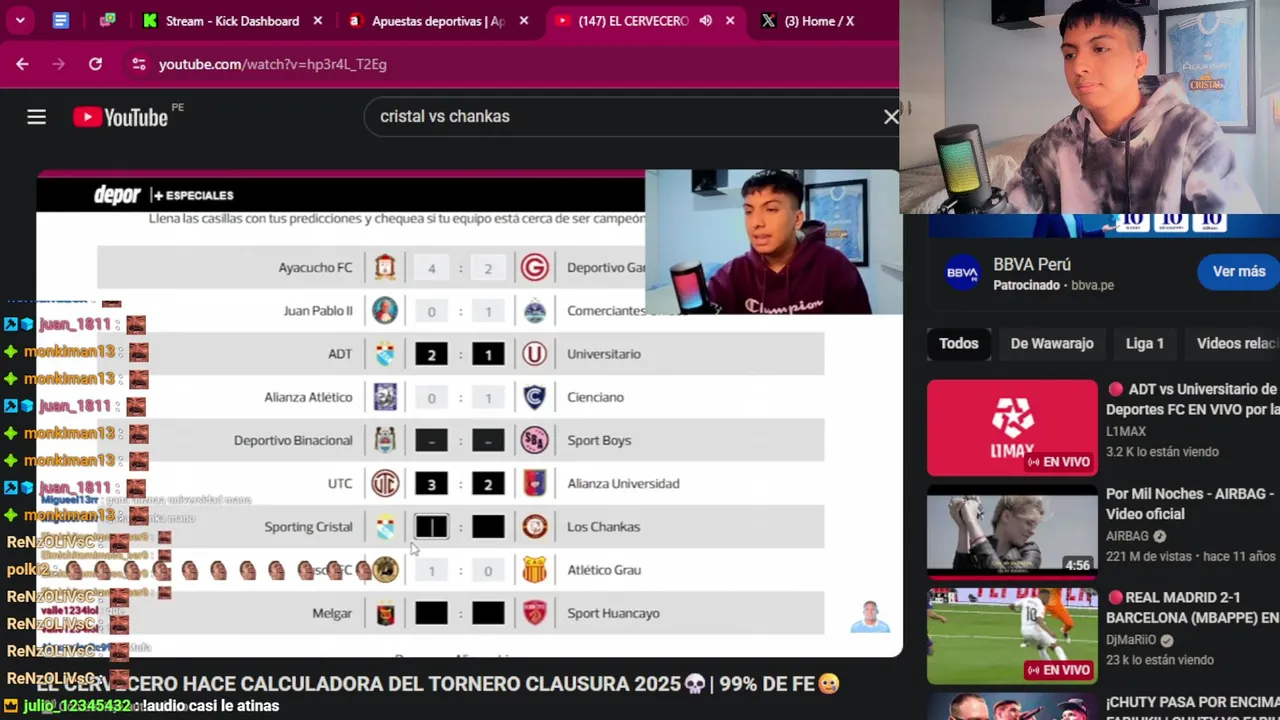Click the Atlético Grau crest
Image resolution: width=1280 pixels, height=720 pixels.
tap(535, 570)
